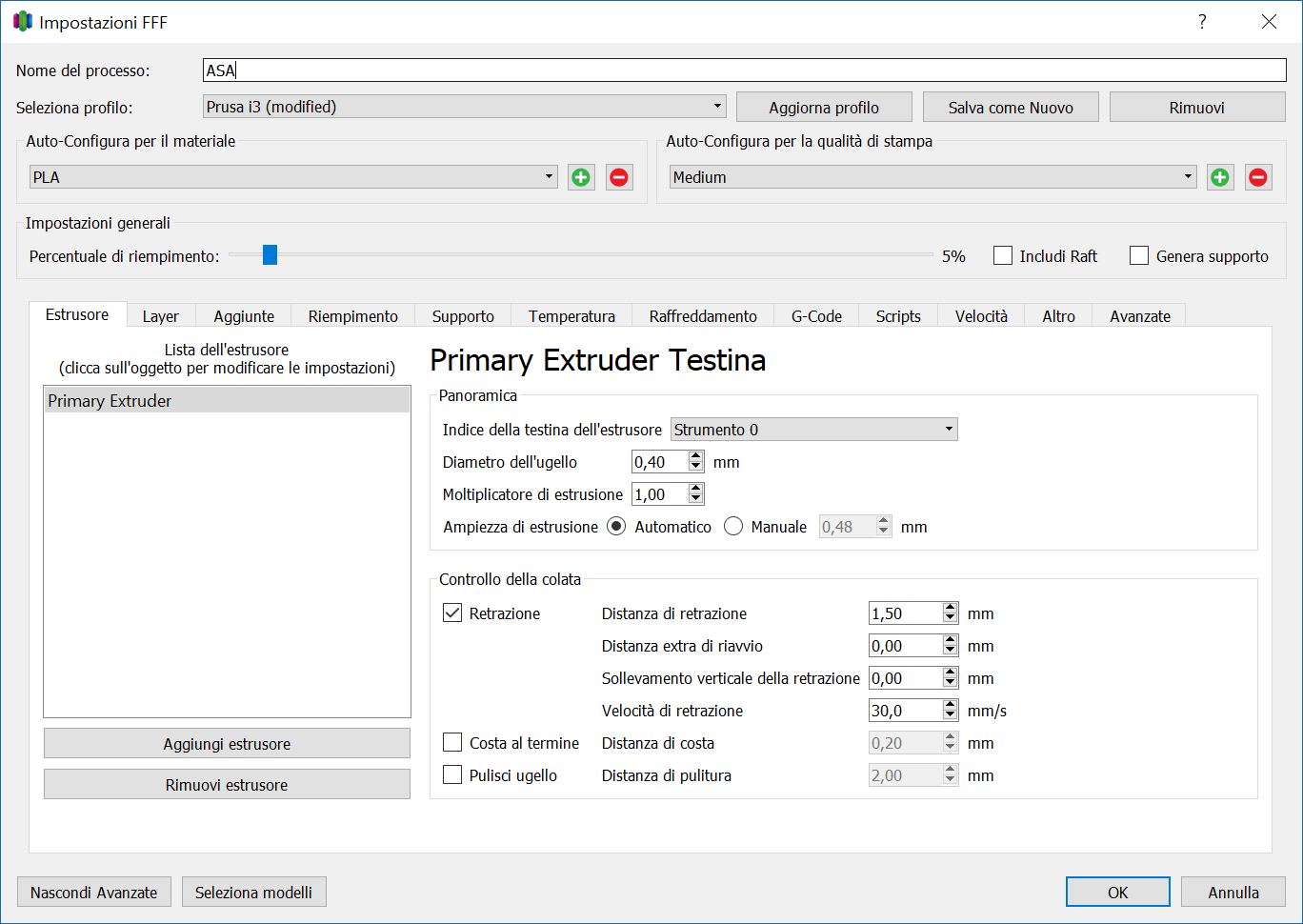Open the PLA material dropdown
This screenshot has height=924, width=1303.
pos(293,177)
